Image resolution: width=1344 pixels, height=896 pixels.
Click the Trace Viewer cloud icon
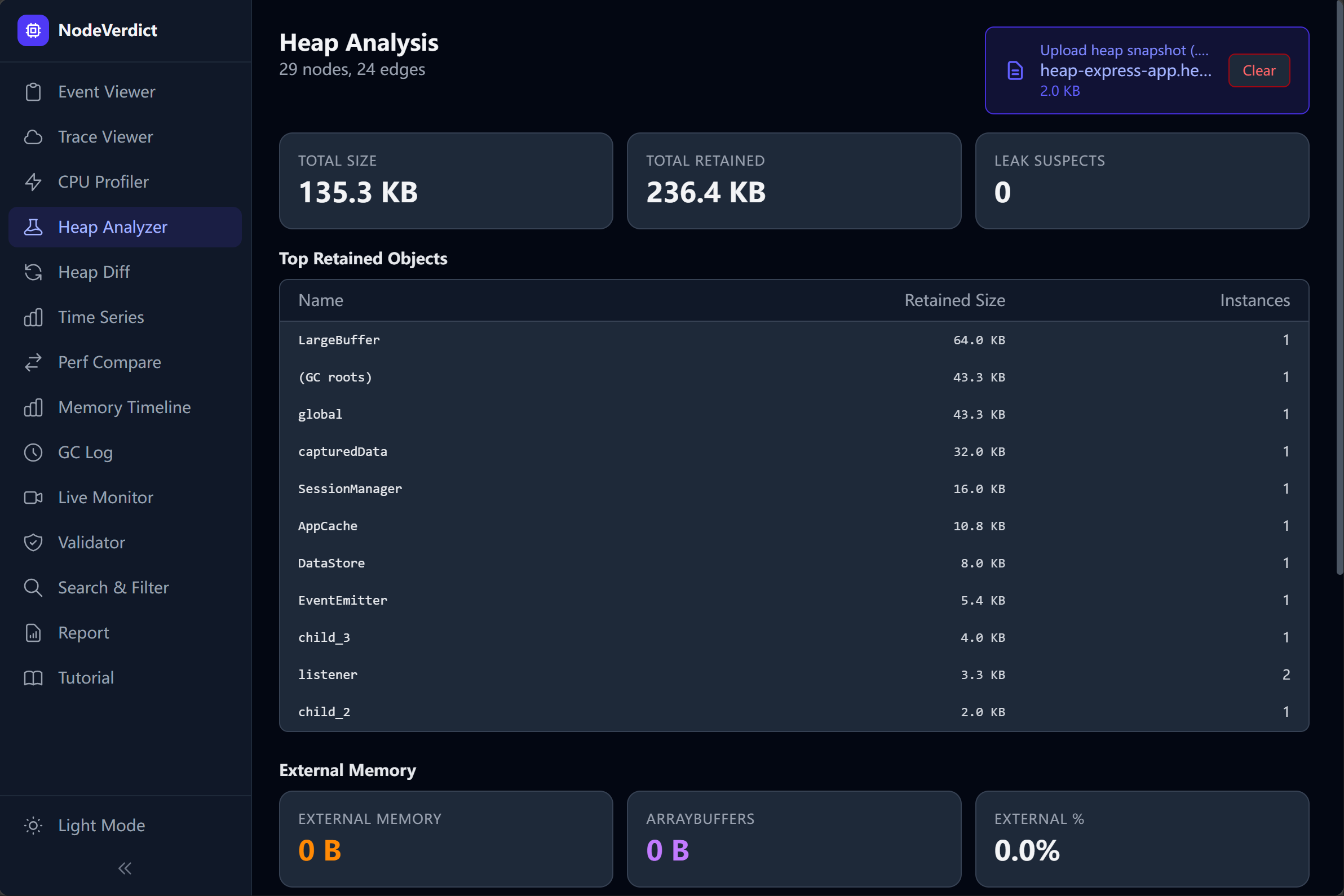(33, 137)
